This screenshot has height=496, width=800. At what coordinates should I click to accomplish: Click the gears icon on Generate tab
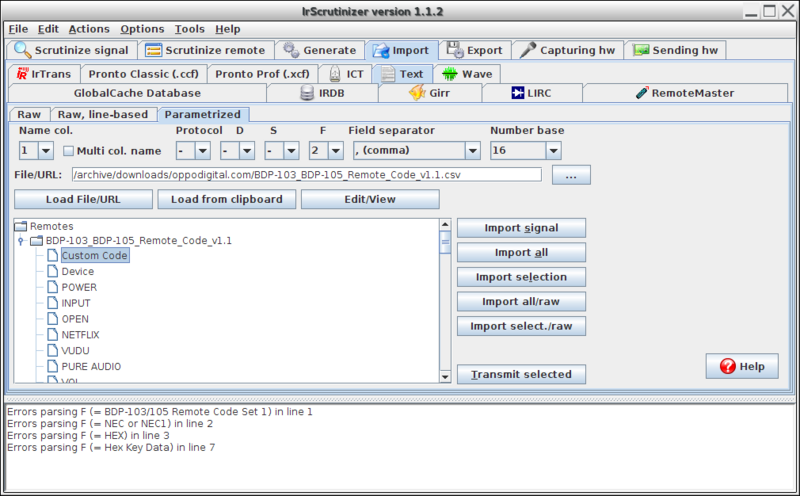pyautogui.click(x=291, y=49)
